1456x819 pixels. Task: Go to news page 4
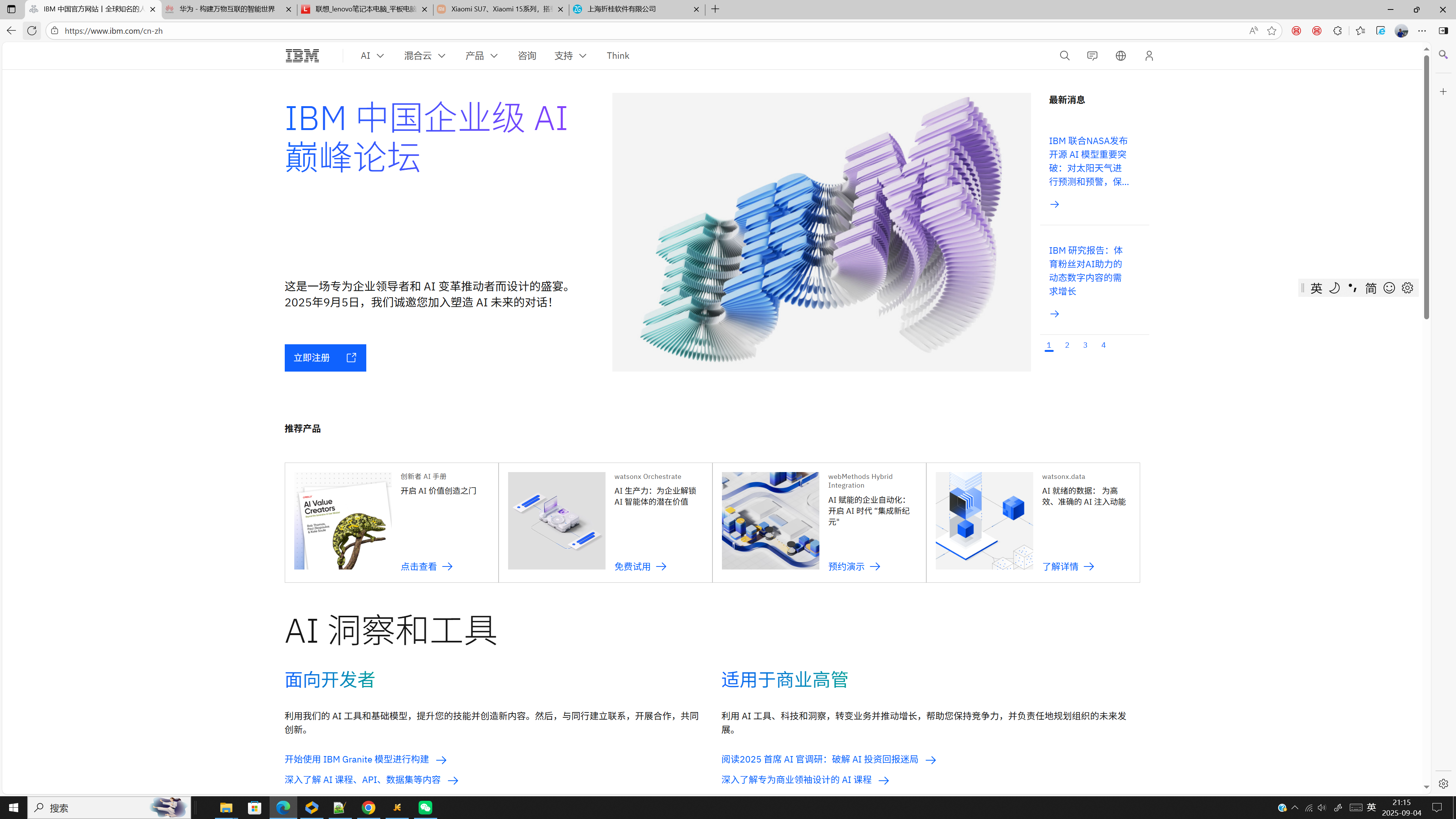[1103, 345]
